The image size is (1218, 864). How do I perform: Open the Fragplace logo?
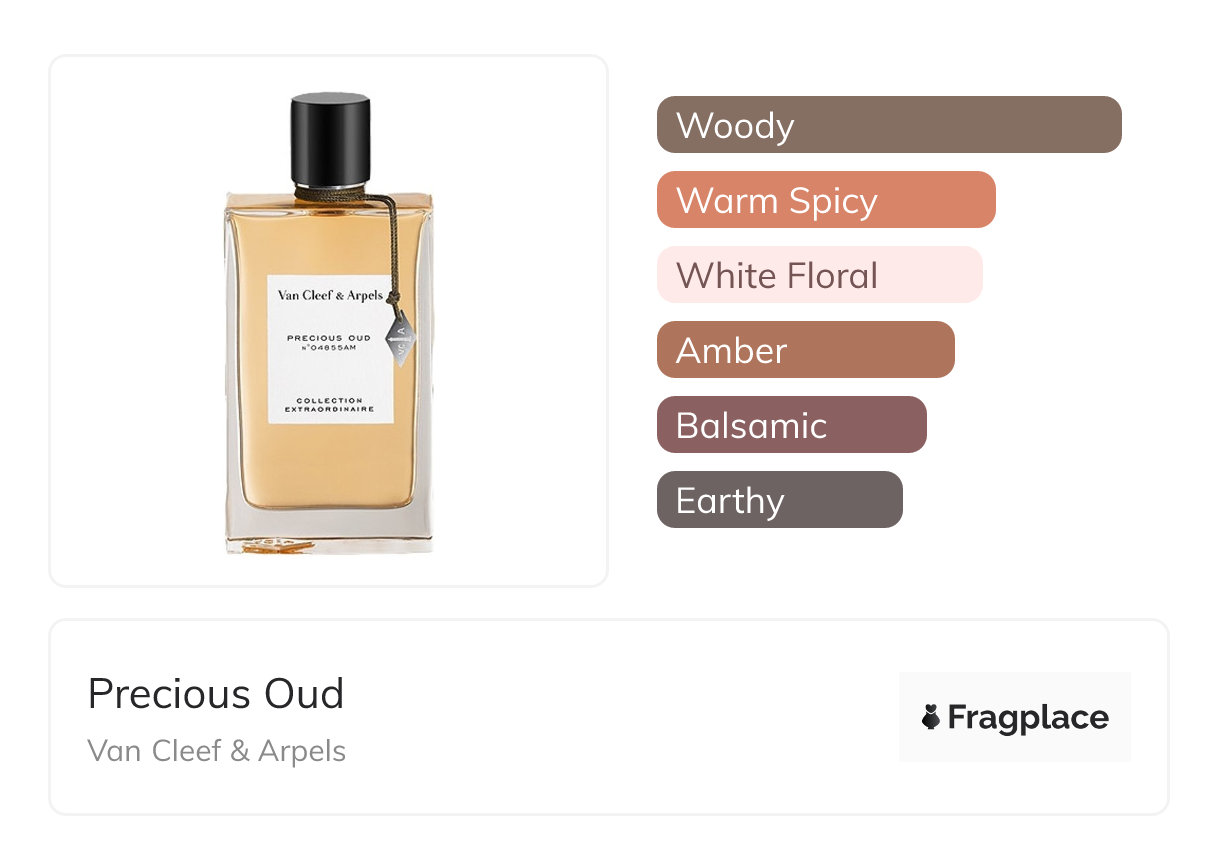pyautogui.click(x=1015, y=717)
